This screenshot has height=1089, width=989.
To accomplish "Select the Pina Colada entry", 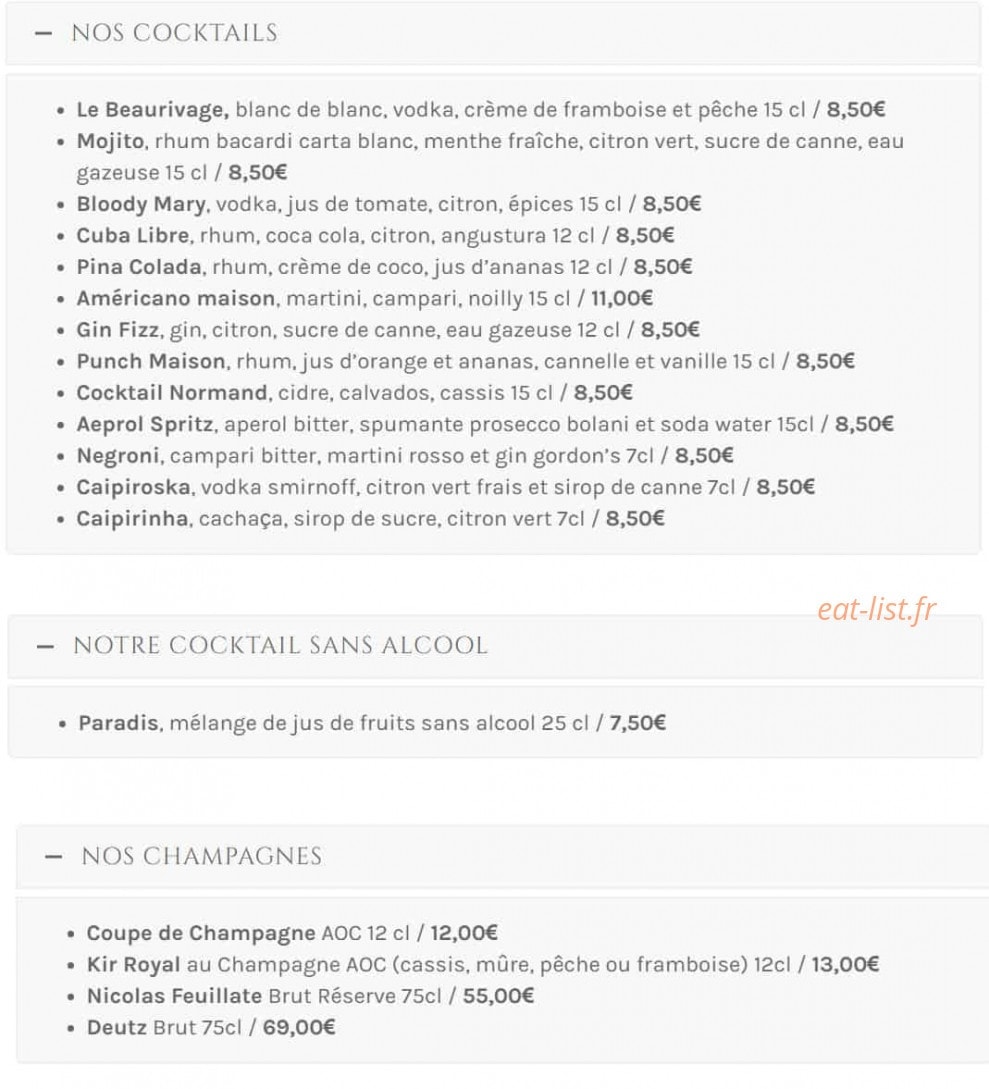I will (384, 267).
